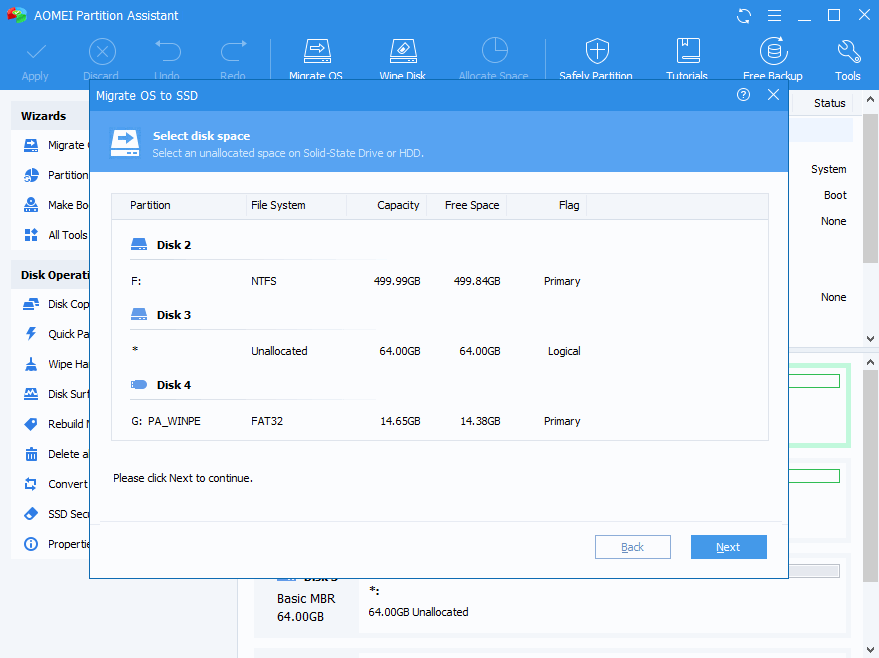Image resolution: width=879 pixels, height=658 pixels.
Task: Click the FAT32 file system cell
Action: pyautogui.click(x=267, y=421)
